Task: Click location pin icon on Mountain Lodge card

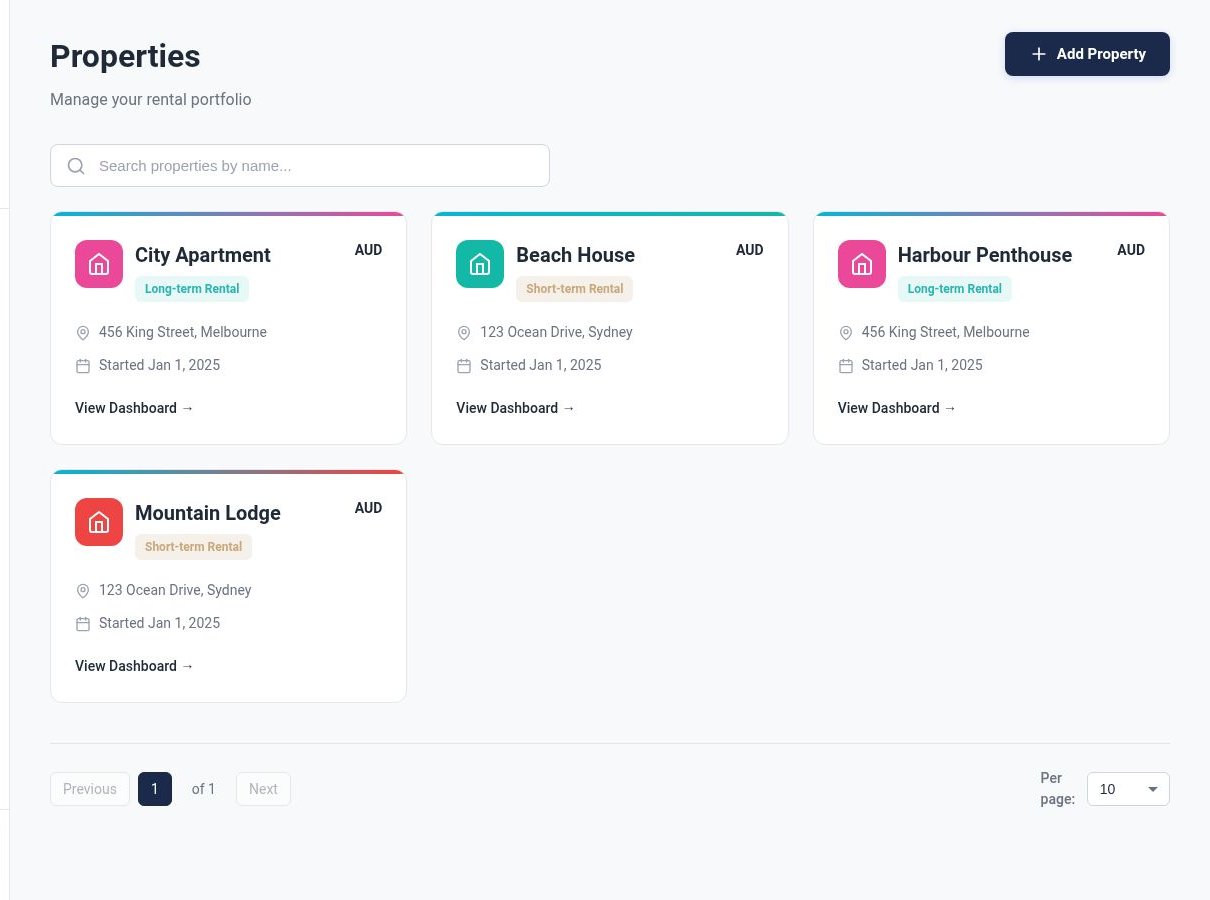Action: tap(83, 591)
